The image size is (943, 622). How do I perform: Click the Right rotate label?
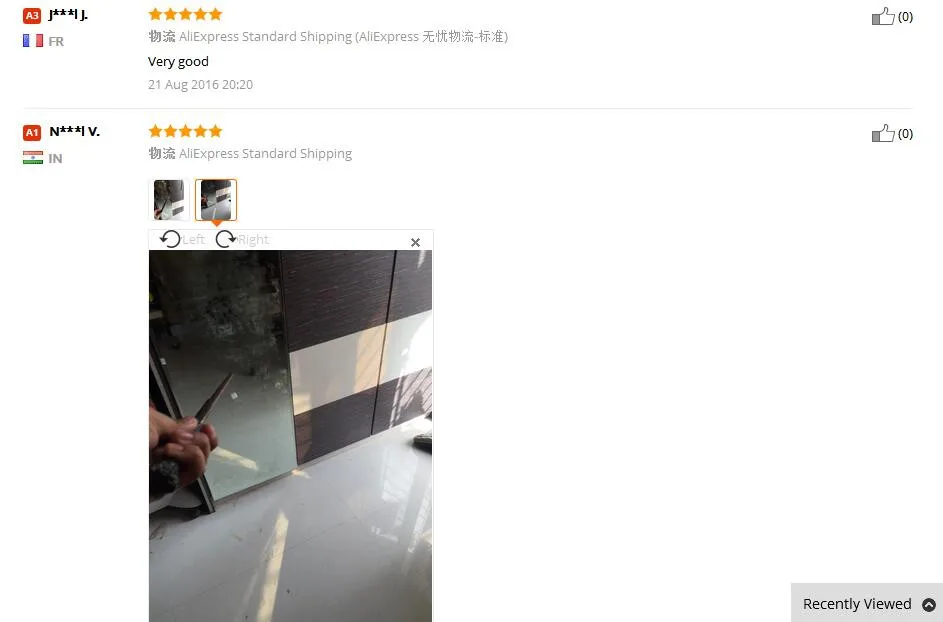[x=253, y=239]
